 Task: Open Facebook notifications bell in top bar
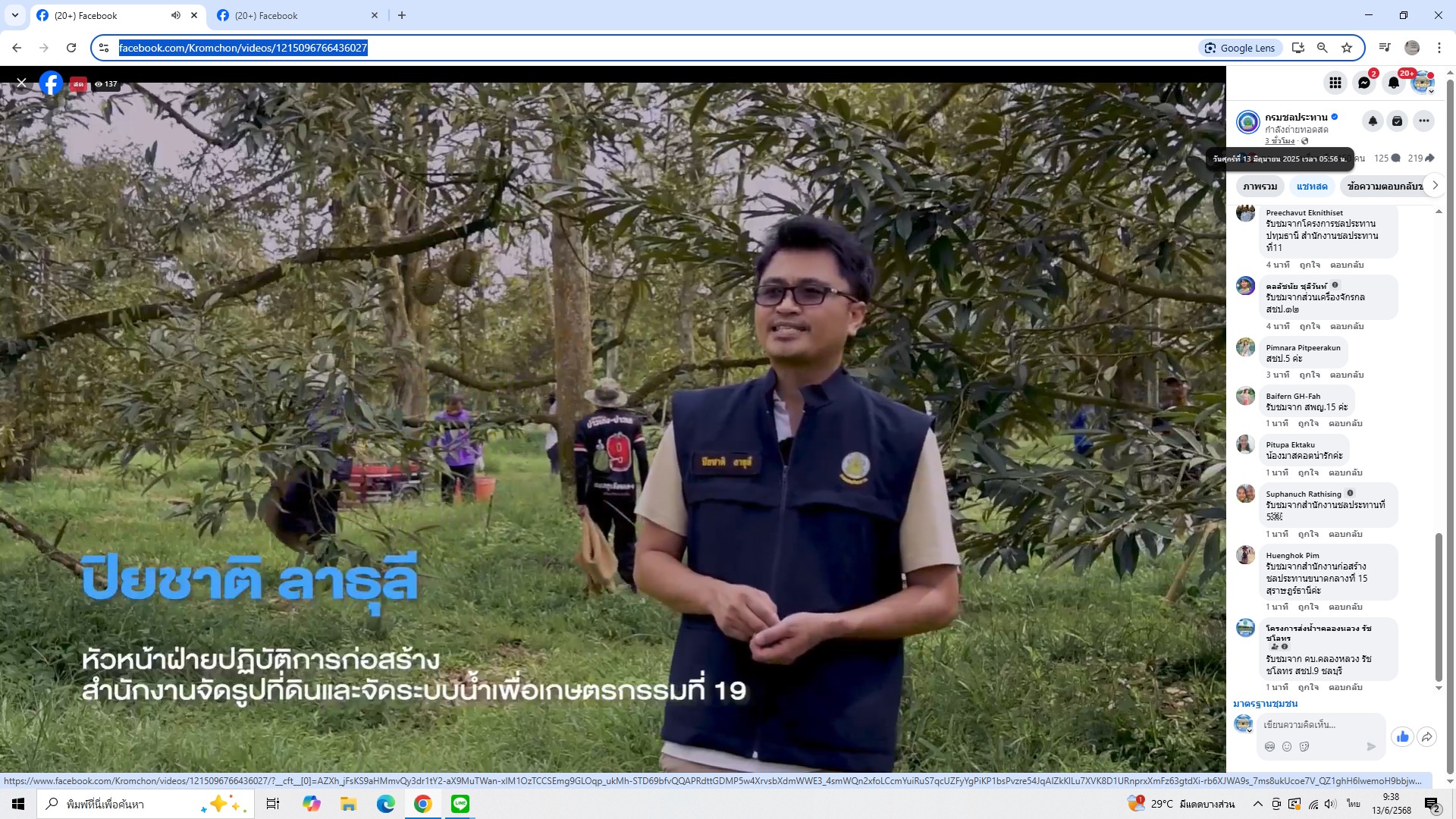pyautogui.click(x=1394, y=83)
